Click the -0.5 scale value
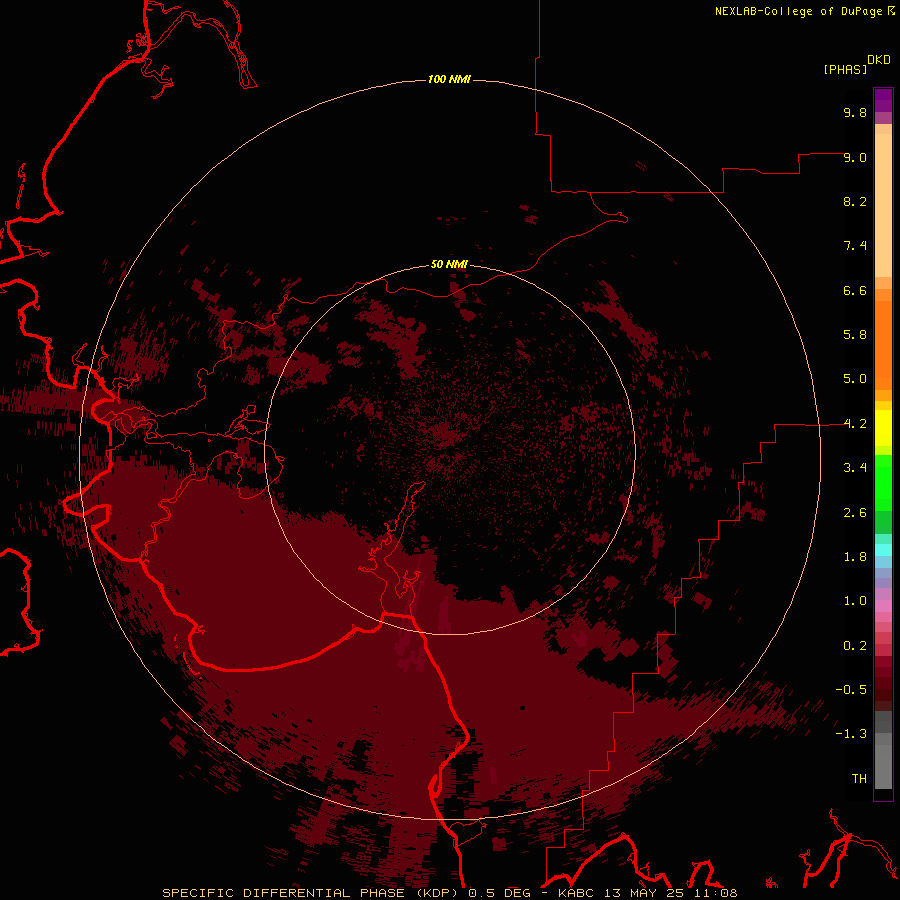The width and height of the screenshot is (900, 900). click(x=851, y=690)
